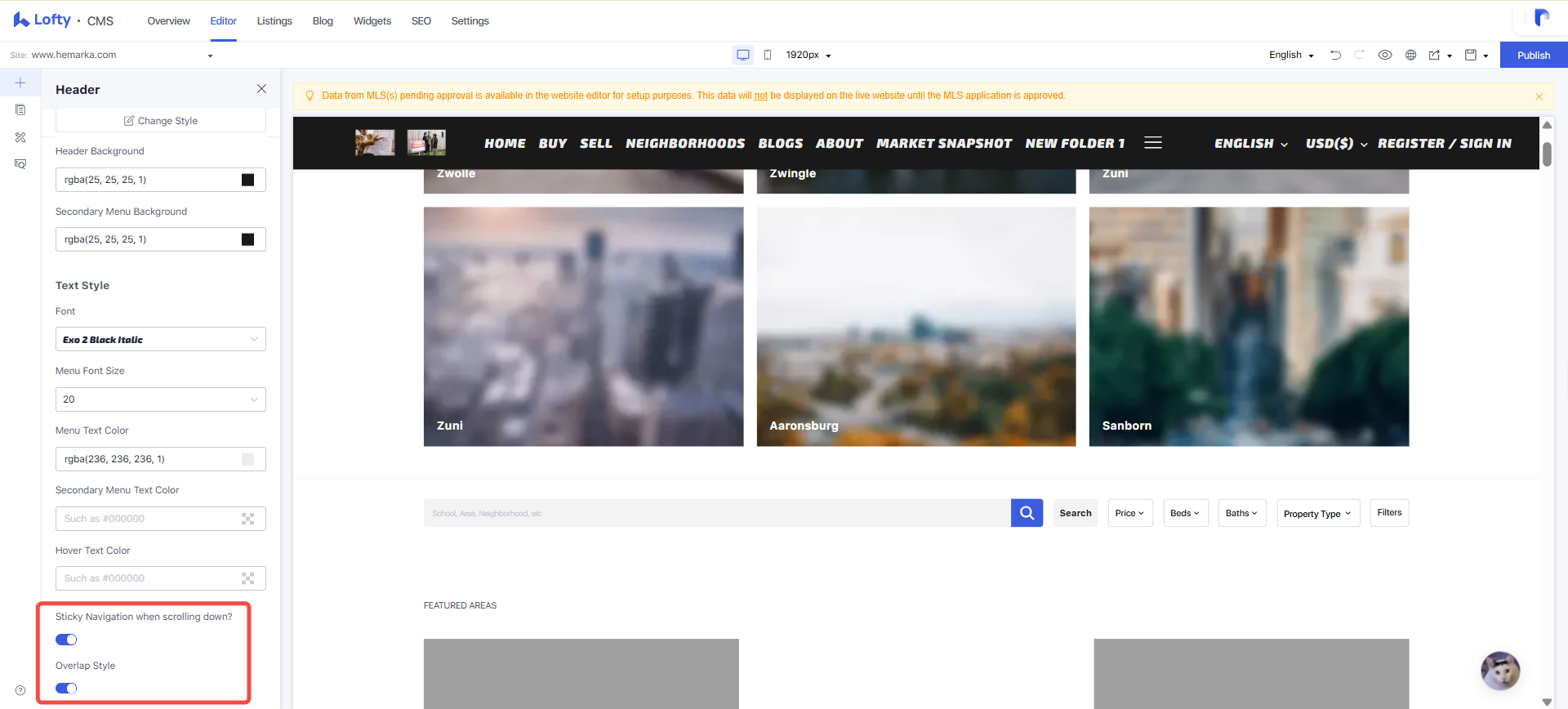Redo the last change
This screenshot has width=1568, height=709.
(x=1360, y=55)
